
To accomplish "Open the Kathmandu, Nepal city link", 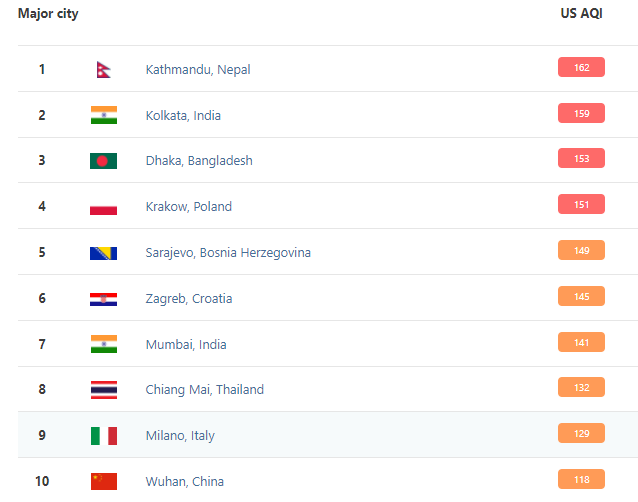I will (198, 70).
